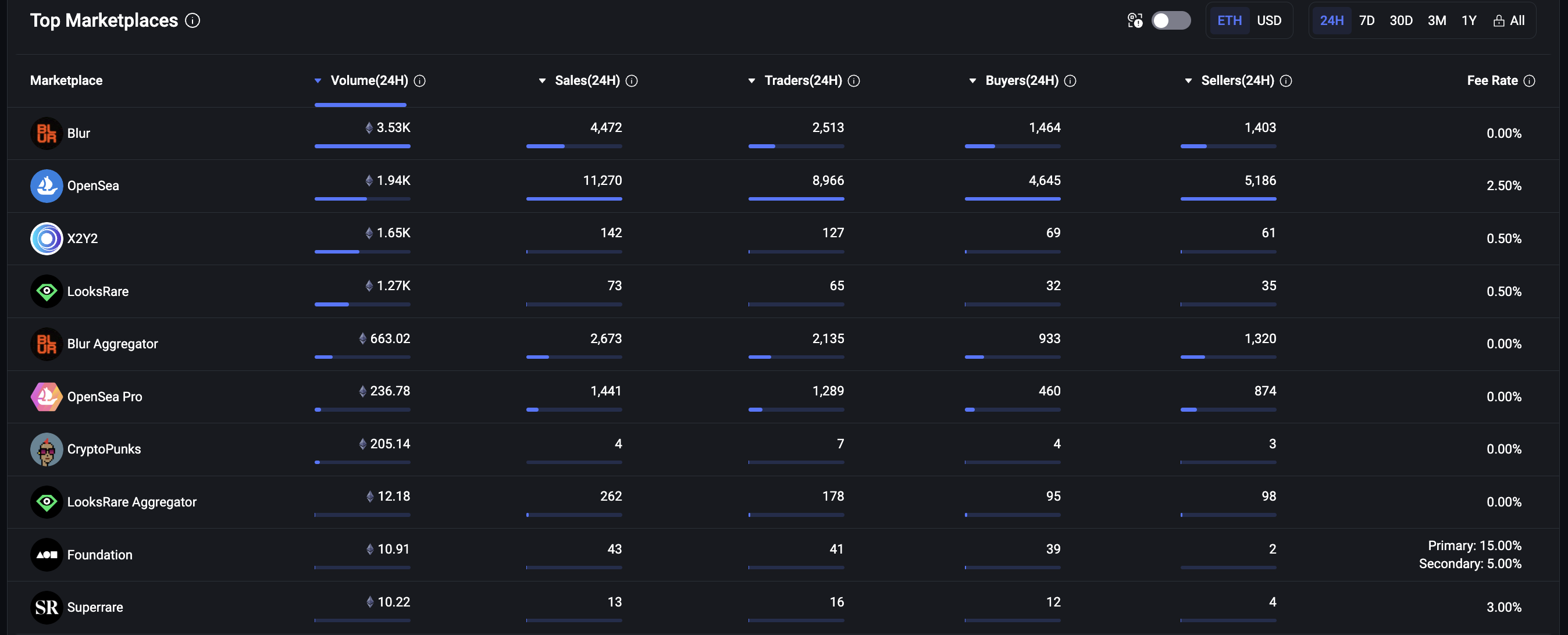Switch currency to USD

(x=1268, y=21)
